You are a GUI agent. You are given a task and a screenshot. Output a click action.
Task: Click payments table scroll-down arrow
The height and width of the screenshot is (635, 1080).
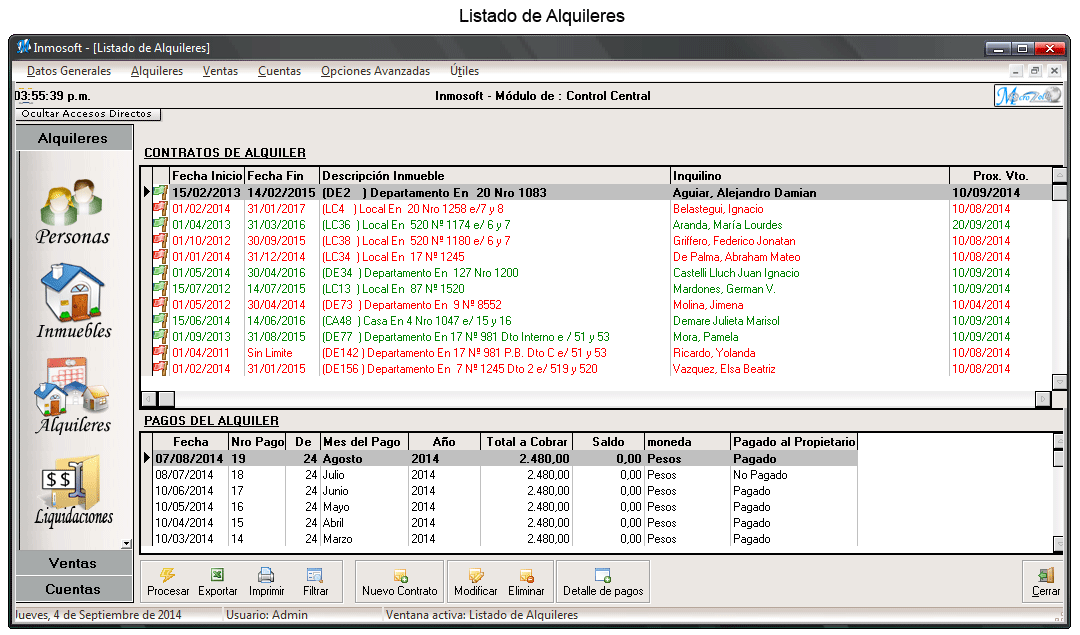click(x=1059, y=545)
